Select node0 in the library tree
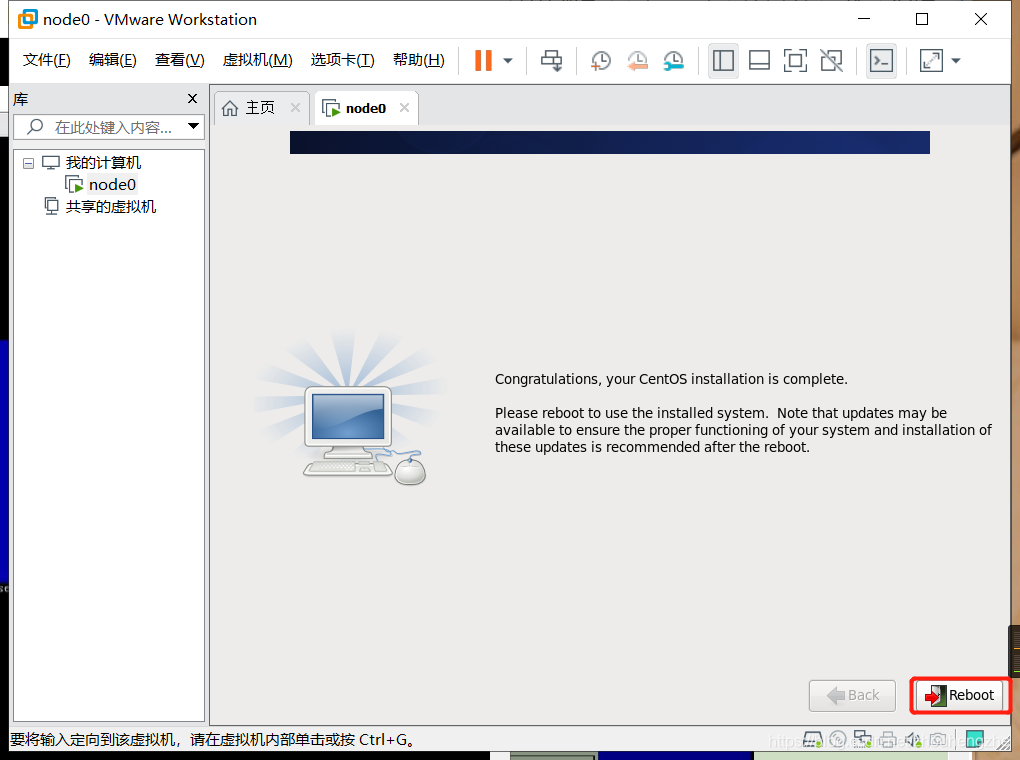Viewport: 1020px width, 760px height. 112,185
